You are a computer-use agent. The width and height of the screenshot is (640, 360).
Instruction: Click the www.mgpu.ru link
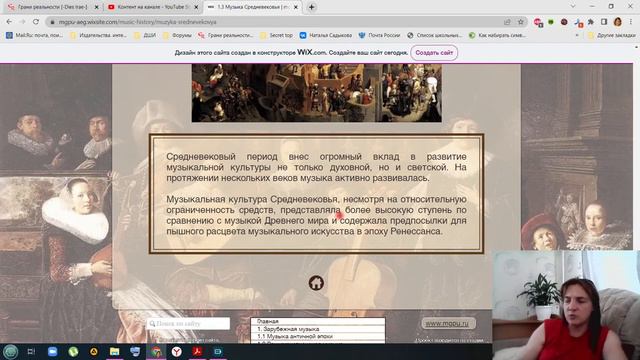click(448, 323)
